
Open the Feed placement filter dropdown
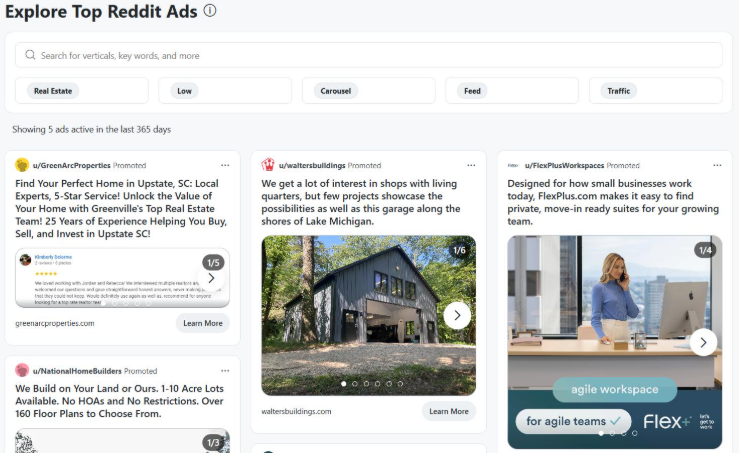coord(512,91)
